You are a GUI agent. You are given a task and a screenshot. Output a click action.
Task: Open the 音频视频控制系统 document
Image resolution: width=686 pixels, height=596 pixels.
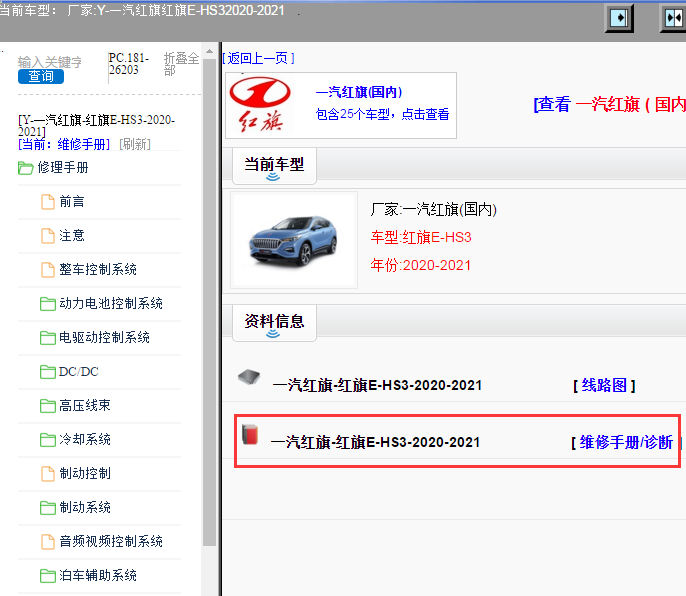[x=111, y=541]
